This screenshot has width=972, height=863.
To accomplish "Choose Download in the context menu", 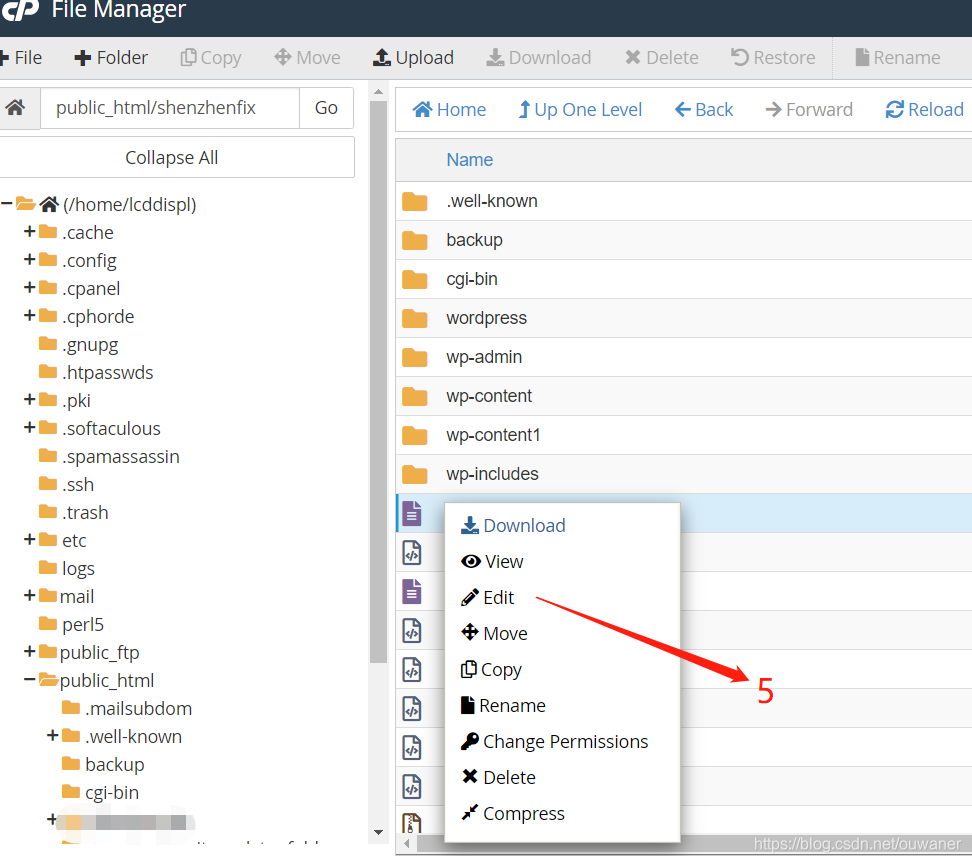I will pyautogui.click(x=513, y=526).
